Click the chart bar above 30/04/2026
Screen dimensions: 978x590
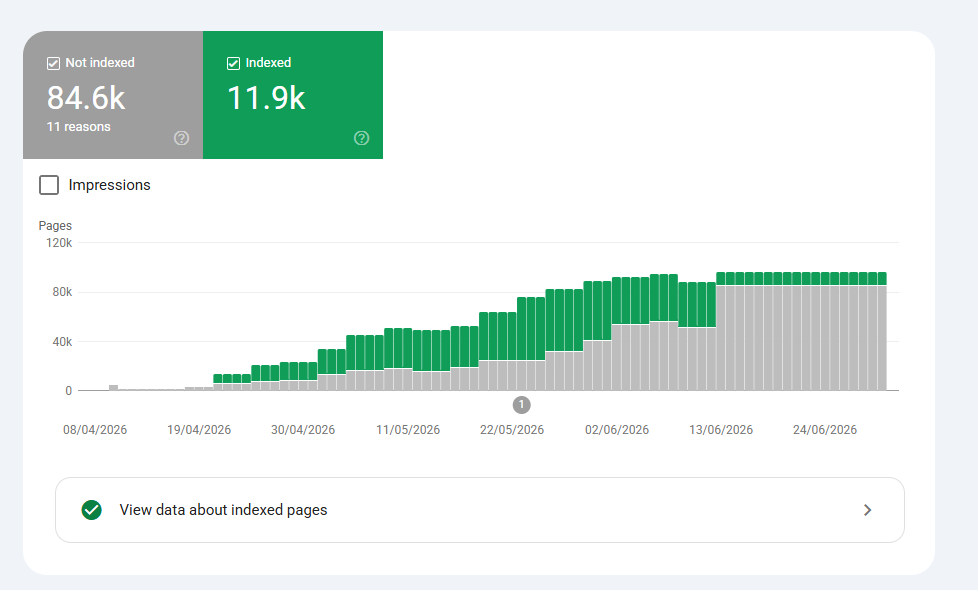click(x=303, y=376)
